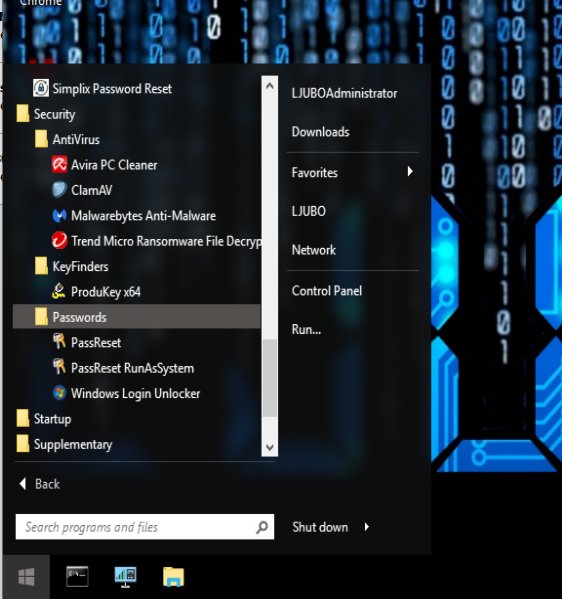
Task: Launch Avira PC Cleaner
Action: tap(105, 165)
